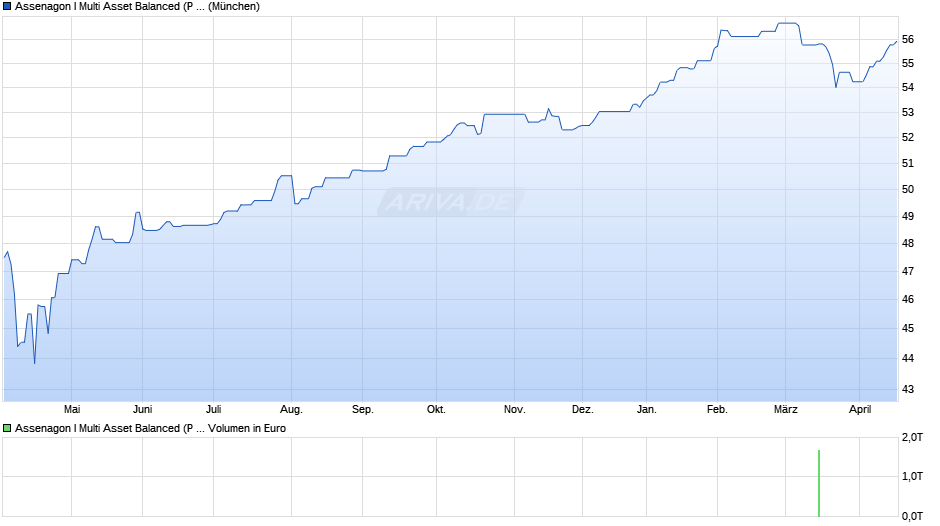Click the 2,0T volume axis value
Image resolution: width=940 pixels, height=526 pixels.
tap(912, 438)
